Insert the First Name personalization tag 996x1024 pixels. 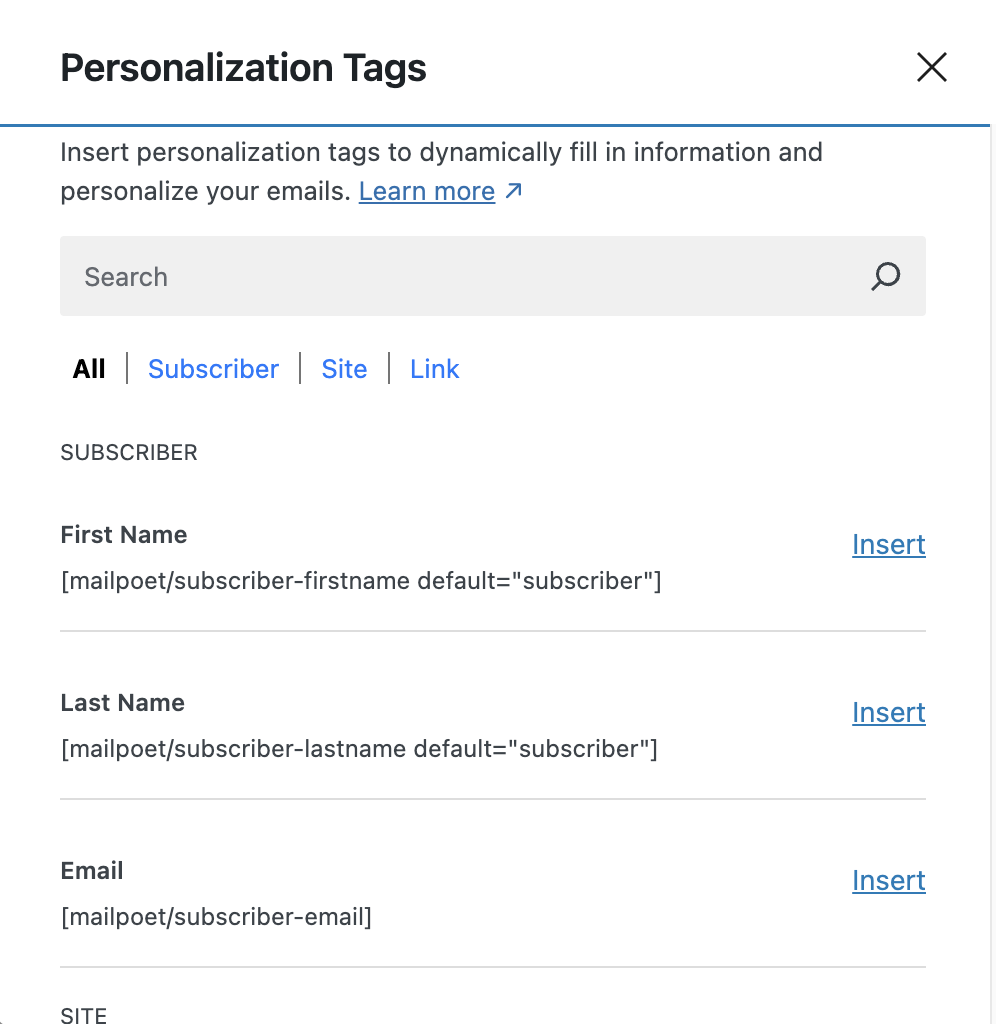(888, 544)
